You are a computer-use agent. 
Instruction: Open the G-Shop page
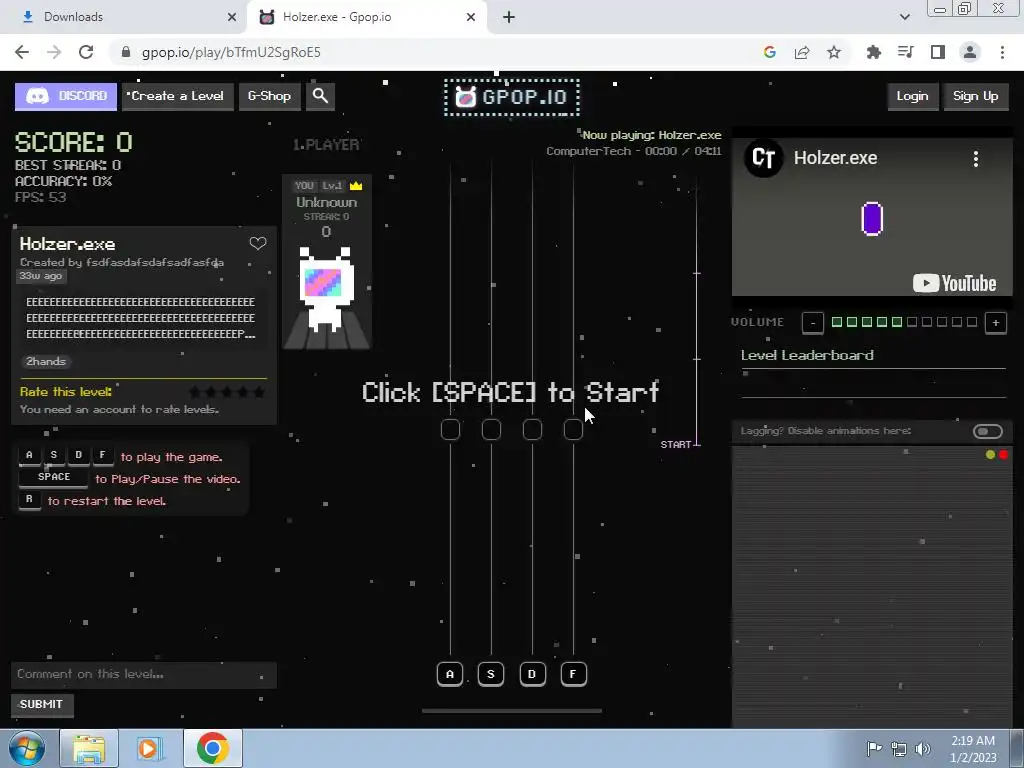click(x=269, y=97)
